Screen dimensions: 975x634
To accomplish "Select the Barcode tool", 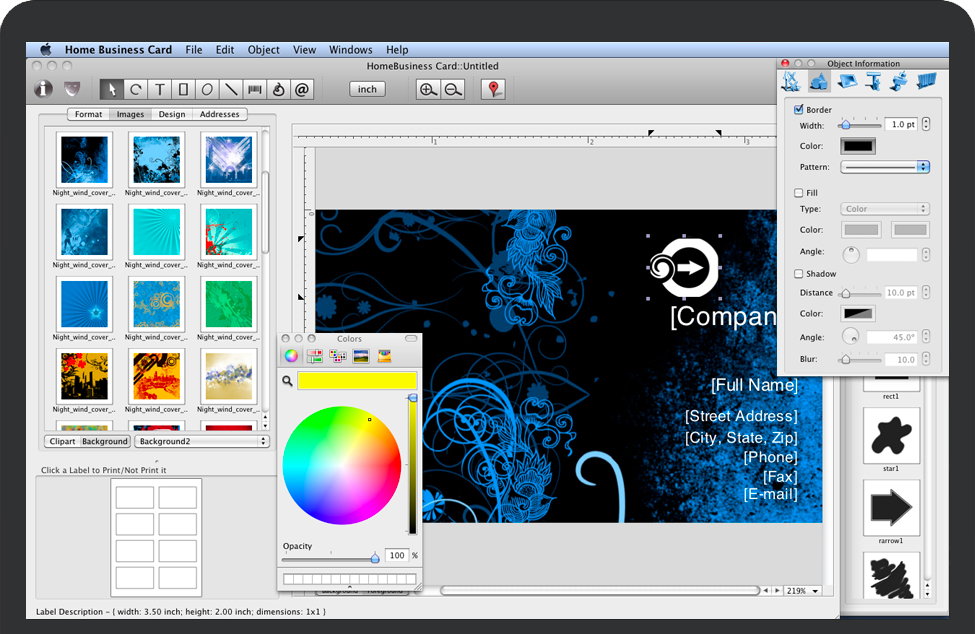I will (255, 89).
